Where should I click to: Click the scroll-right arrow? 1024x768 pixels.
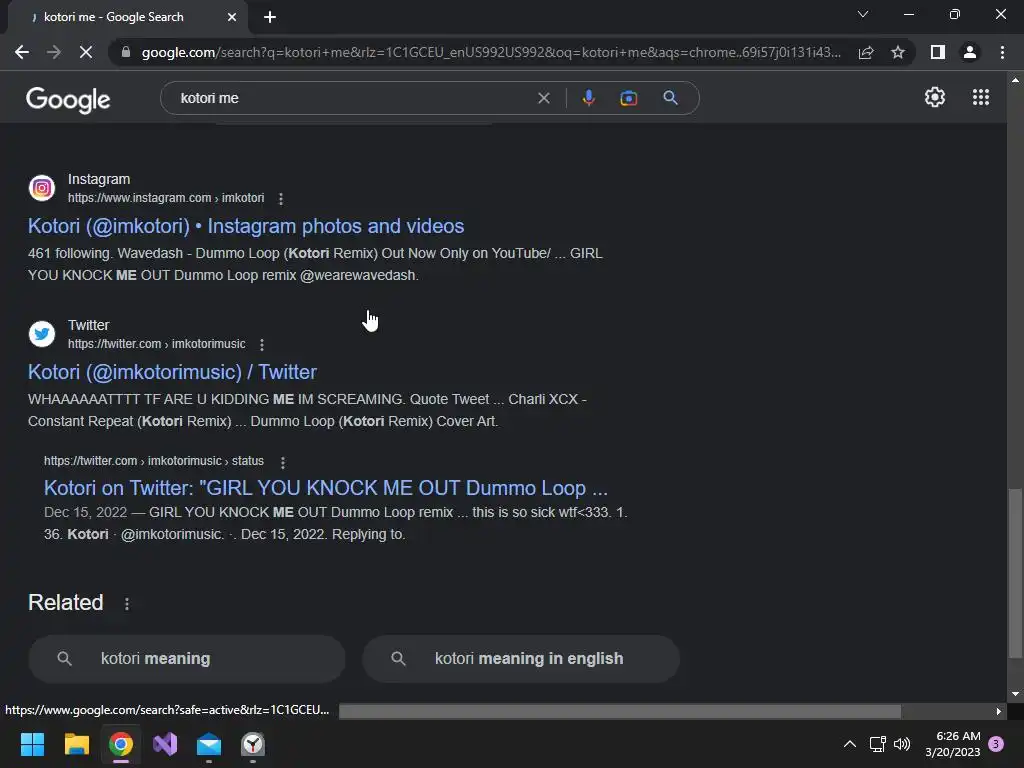pos(999,711)
